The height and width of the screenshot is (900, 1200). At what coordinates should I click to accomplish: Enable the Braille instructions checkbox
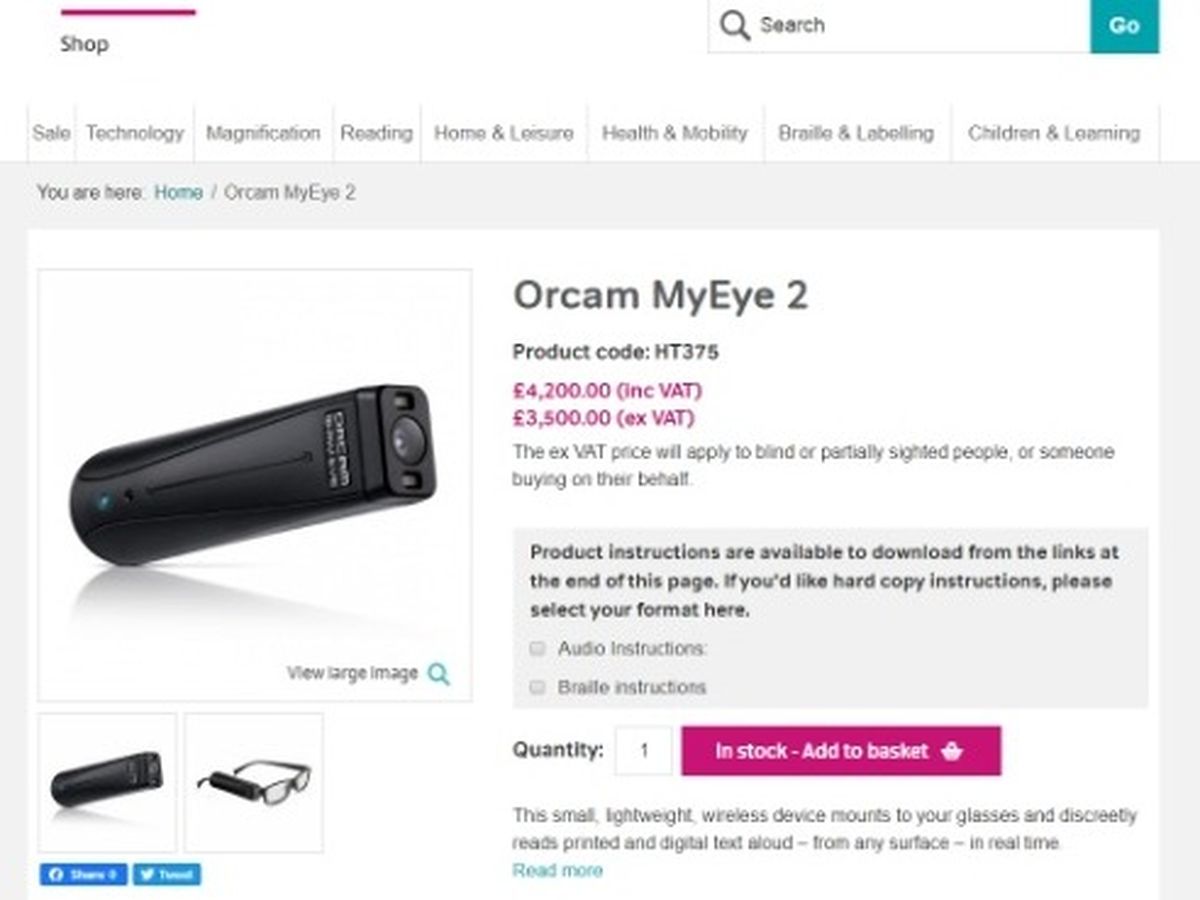point(538,687)
